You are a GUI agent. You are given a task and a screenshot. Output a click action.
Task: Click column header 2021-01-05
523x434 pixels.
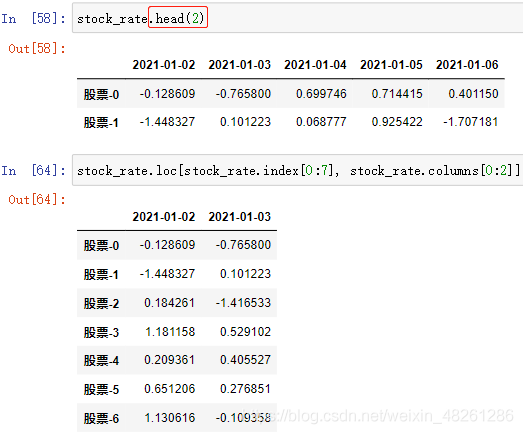coord(391,65)
